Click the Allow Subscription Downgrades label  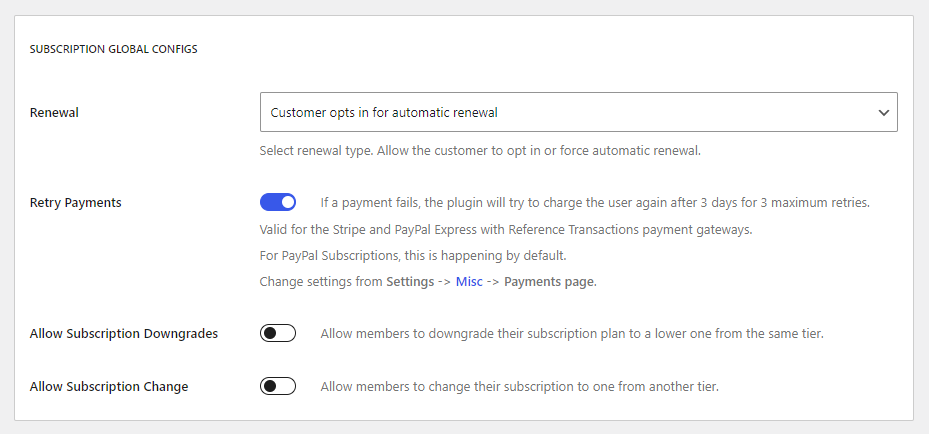point(124,334)
